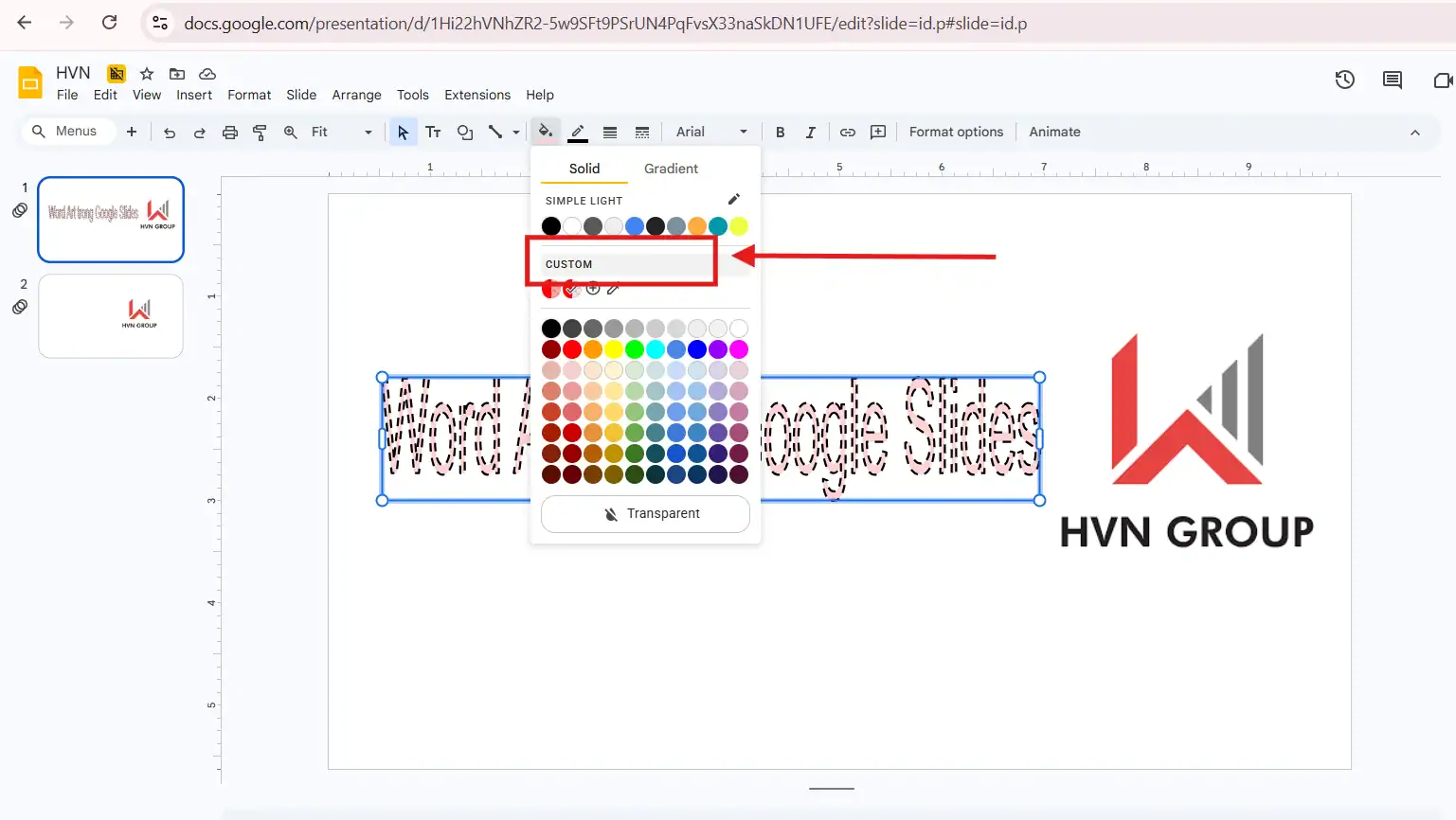This screenshot has height=820, width=1456.
Task: Edit the Simple Light theme colors pencil
Action: [x=733, y=200]
